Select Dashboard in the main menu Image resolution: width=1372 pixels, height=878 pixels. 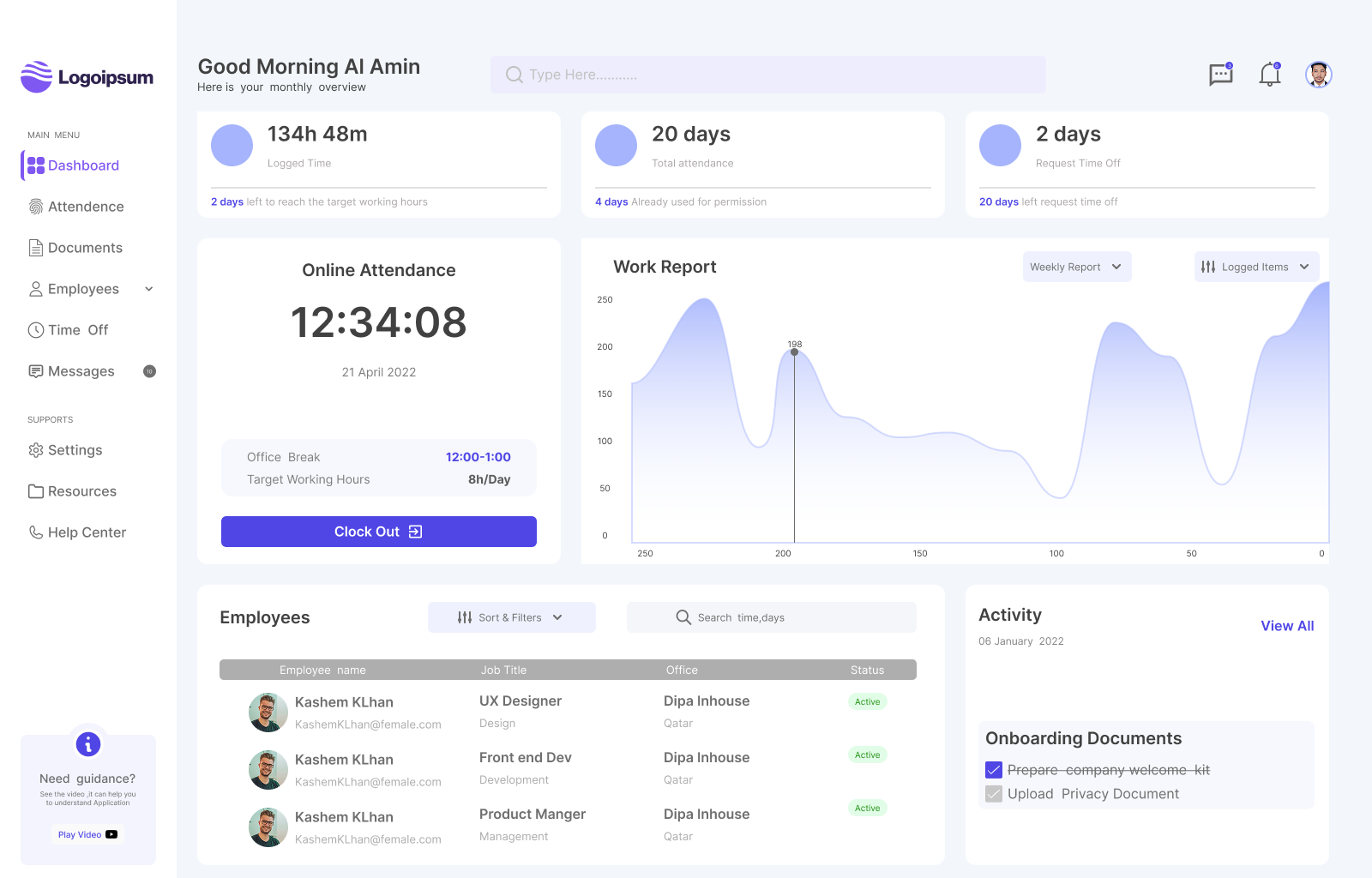point(83,165)
